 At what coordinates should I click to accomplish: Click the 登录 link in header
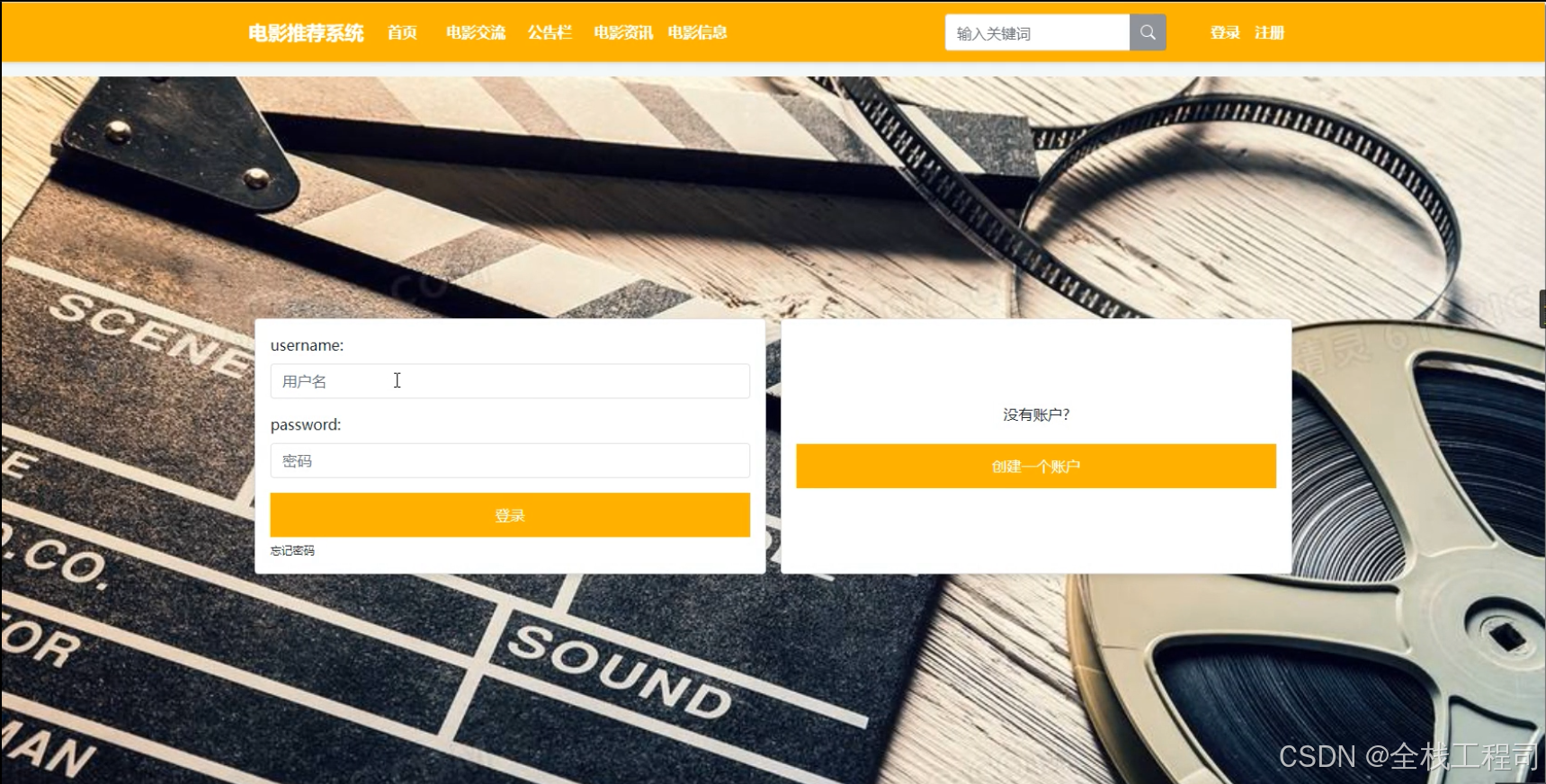click(1225, 33)
